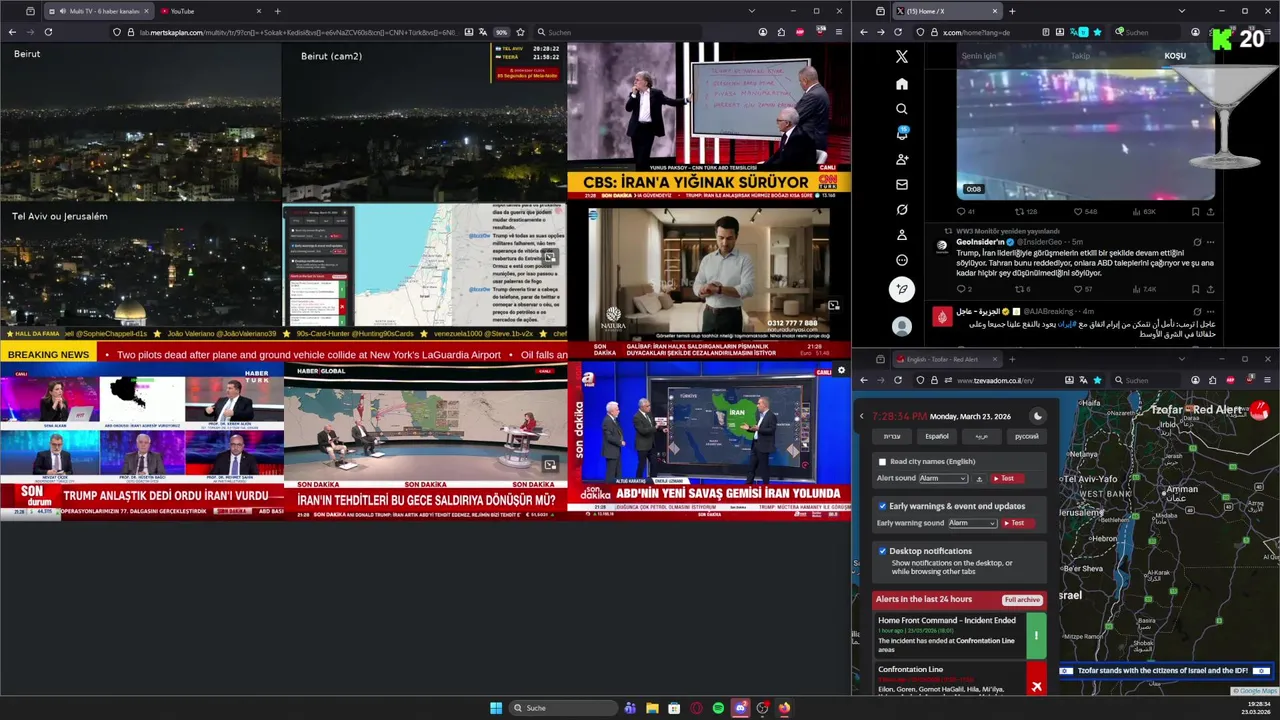Like the GeoInsider post with 57 likes
The height and width of the screenshot is (720, 1280).
point(1083,289)
